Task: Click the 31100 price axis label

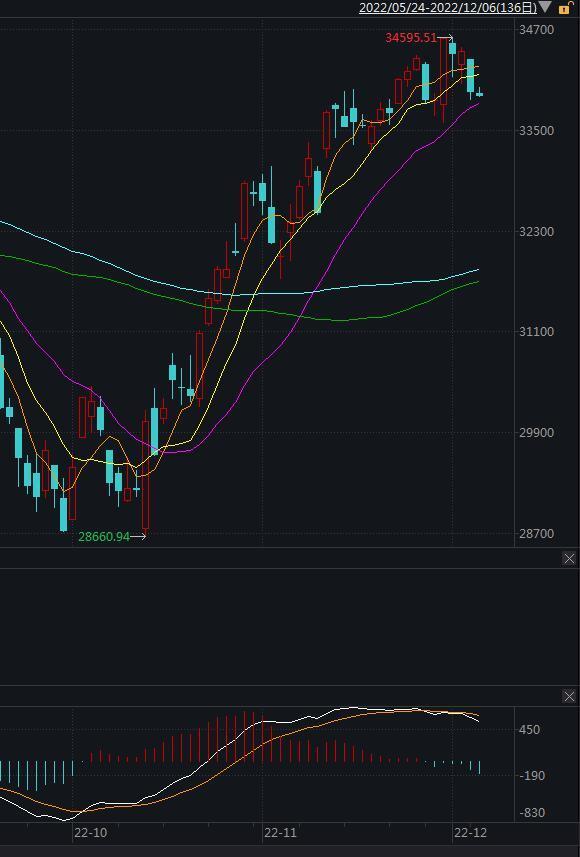Action: pyautogui.click(x=536, y=332)
